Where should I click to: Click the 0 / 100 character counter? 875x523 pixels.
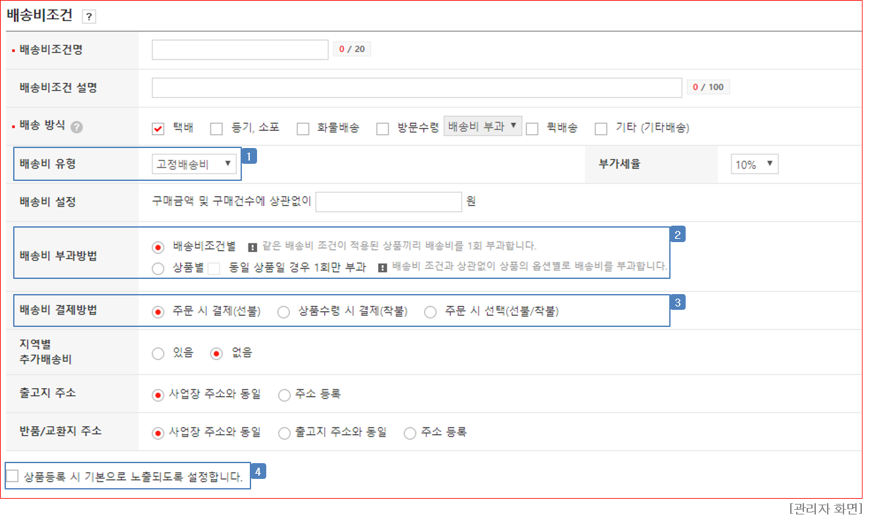708,87
